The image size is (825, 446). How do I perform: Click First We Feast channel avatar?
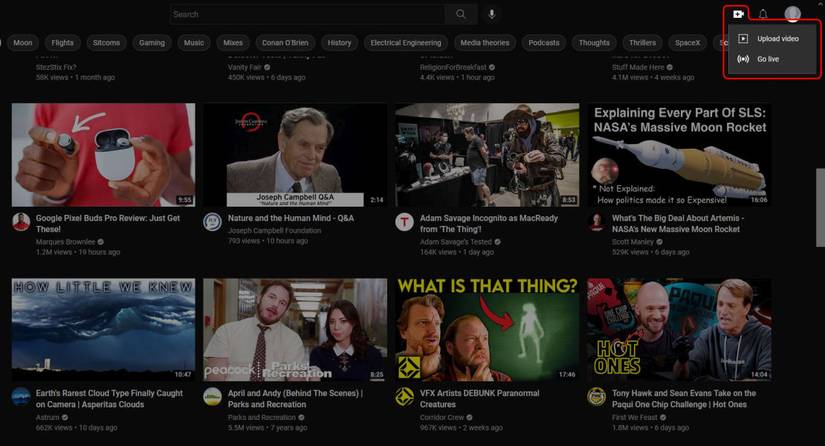pyautogui.click(x=596, y=397)
